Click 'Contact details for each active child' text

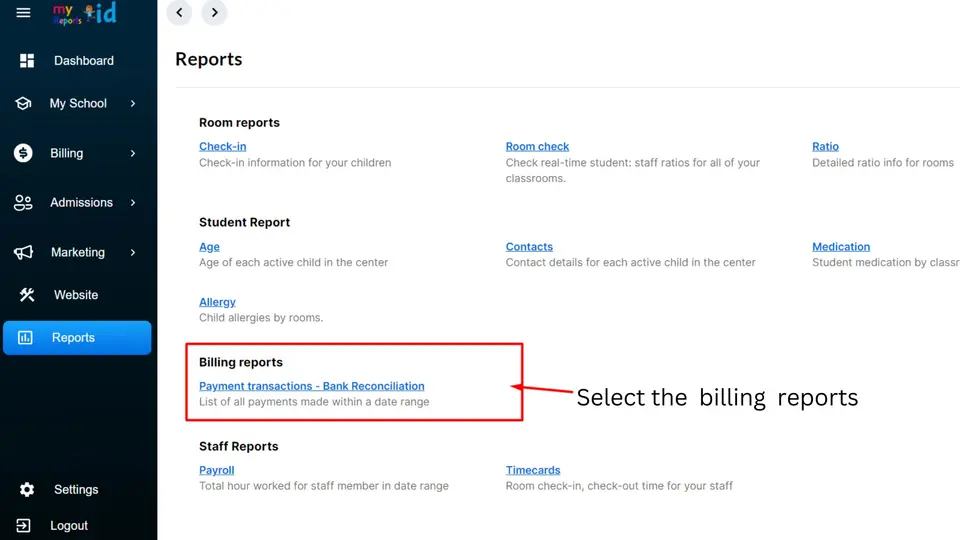click(x=631, y=262)
